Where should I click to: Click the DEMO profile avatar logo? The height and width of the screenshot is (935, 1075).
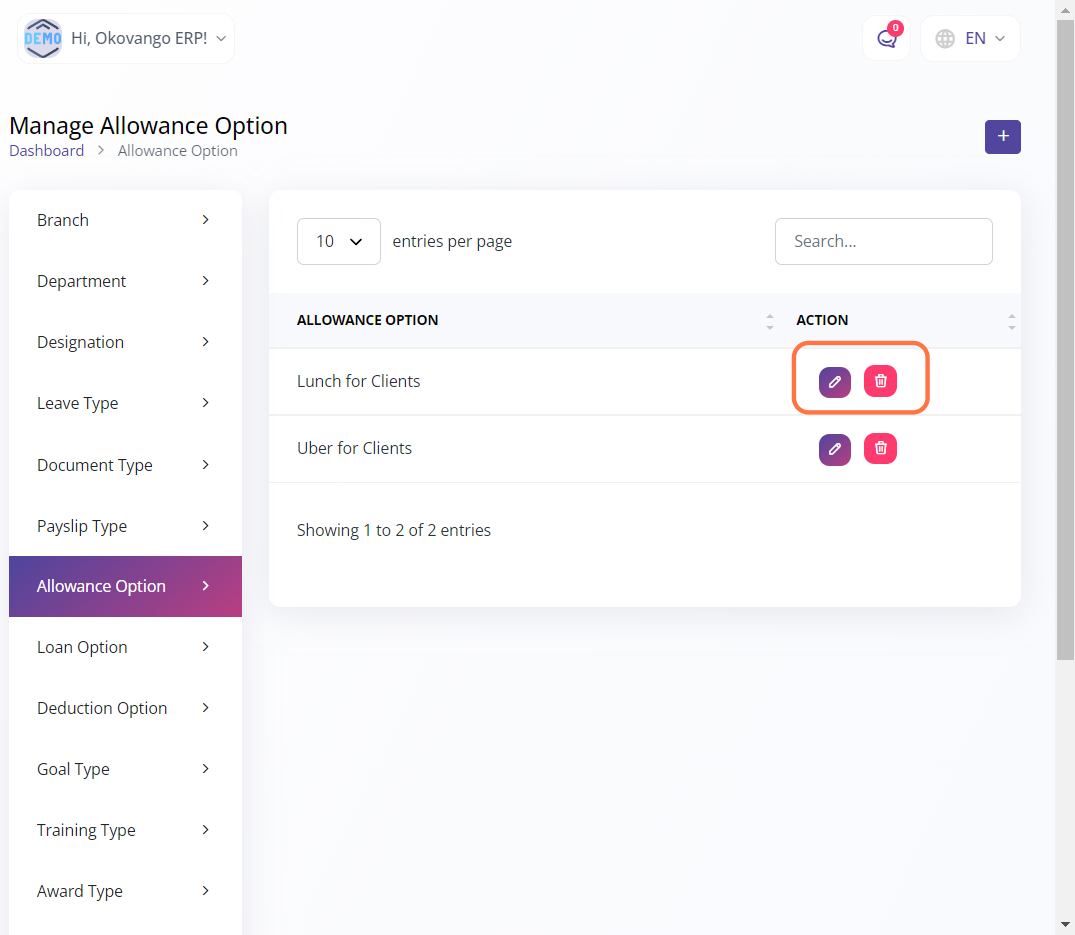[x=43, y=39]
